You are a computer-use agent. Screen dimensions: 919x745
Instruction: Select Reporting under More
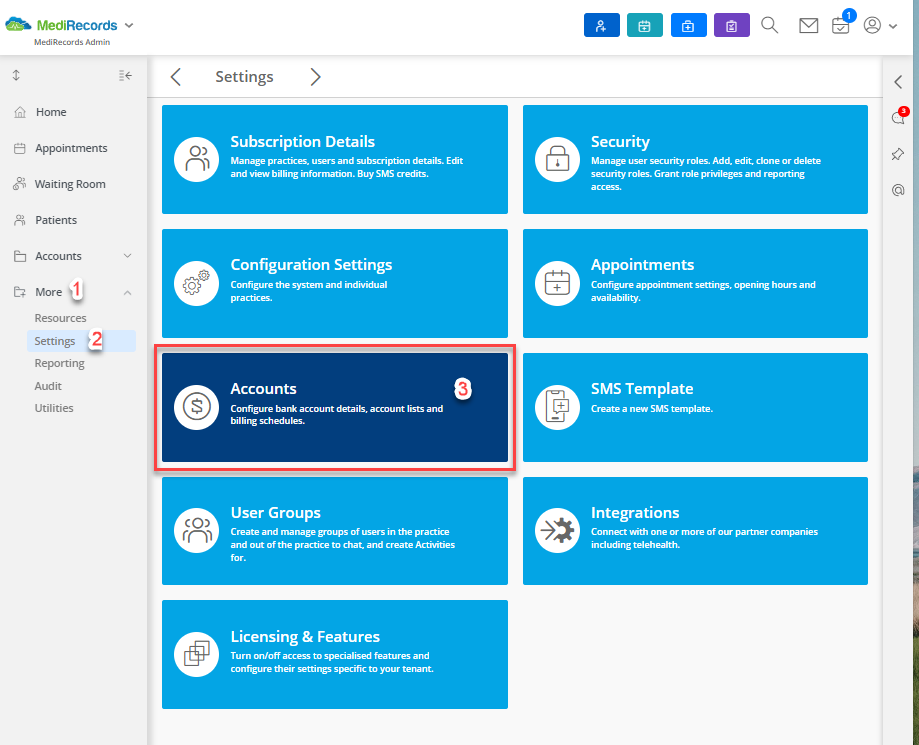[x=59, y=363]
